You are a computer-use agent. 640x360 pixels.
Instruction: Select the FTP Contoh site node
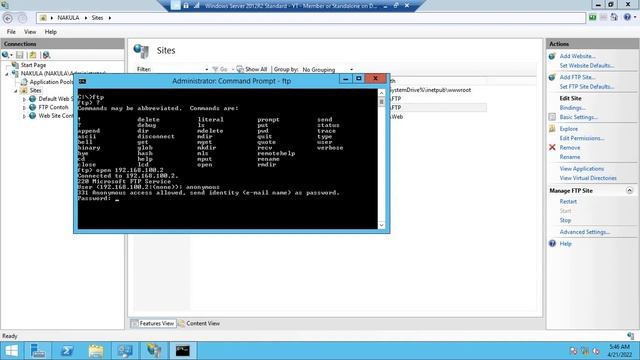pyautogui.click(x=53, y=107)
